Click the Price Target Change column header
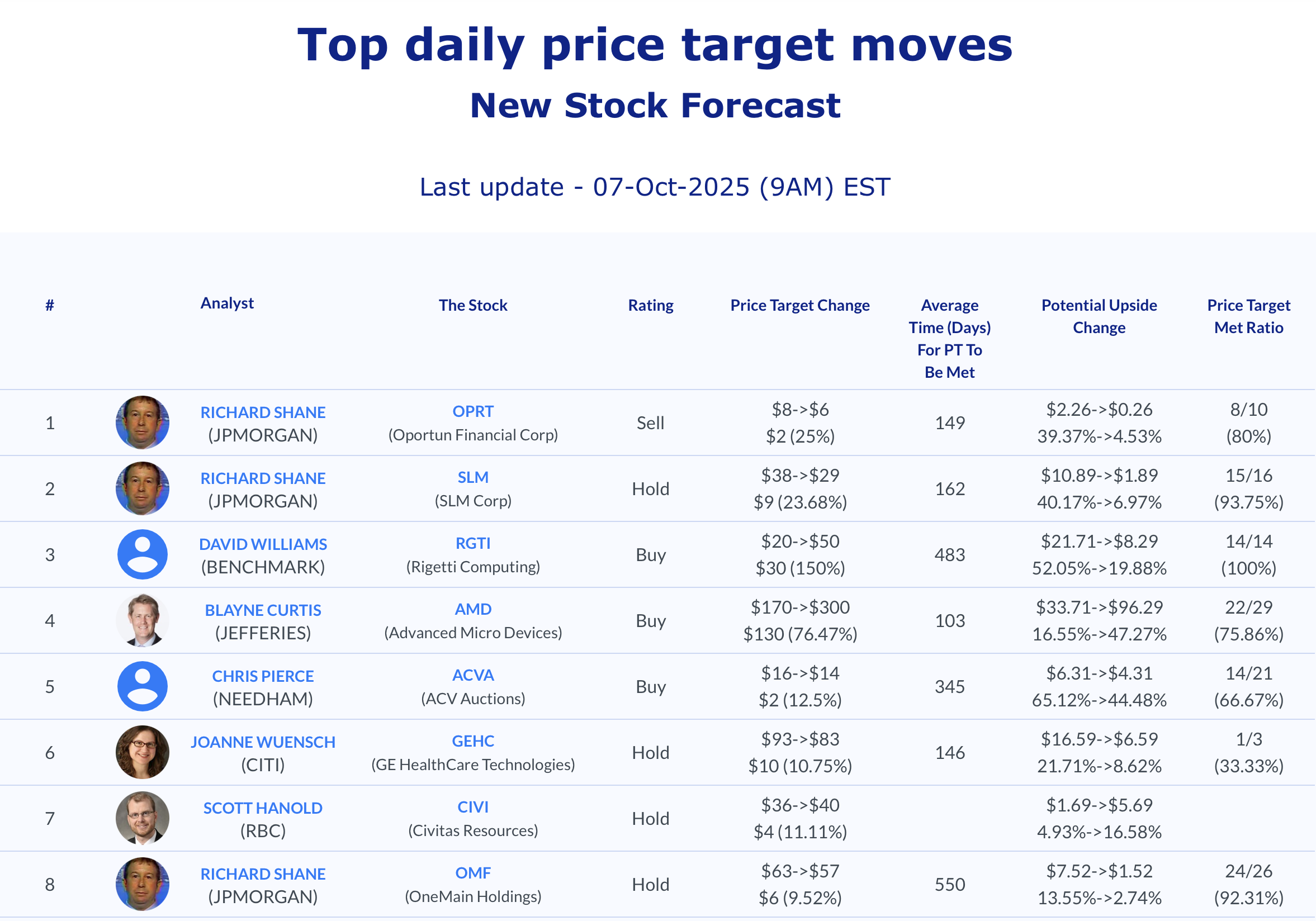 pyautogui.click(x=799, y=305)
